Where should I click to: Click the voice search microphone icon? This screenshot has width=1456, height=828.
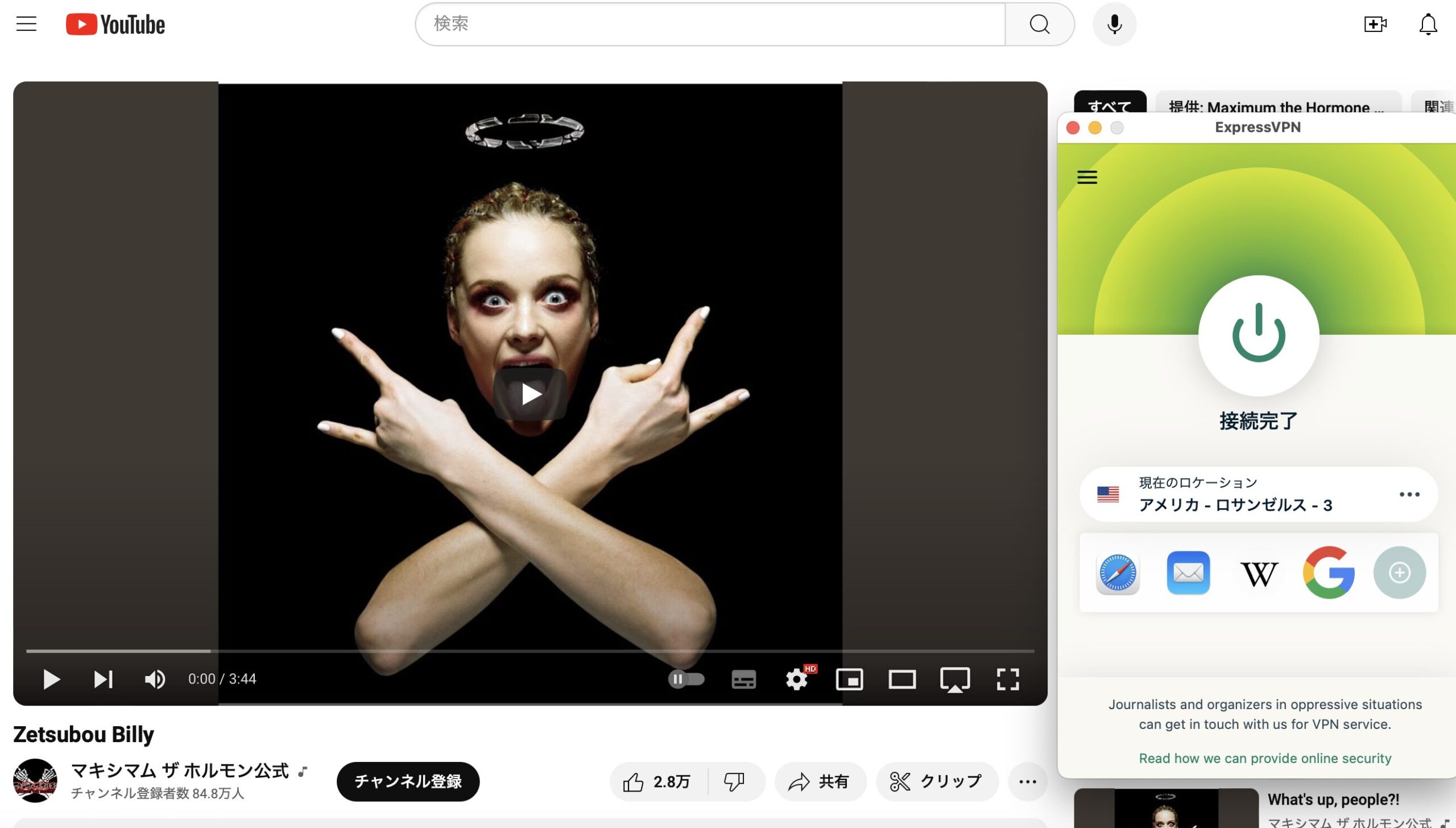[x=1114, y=24]
